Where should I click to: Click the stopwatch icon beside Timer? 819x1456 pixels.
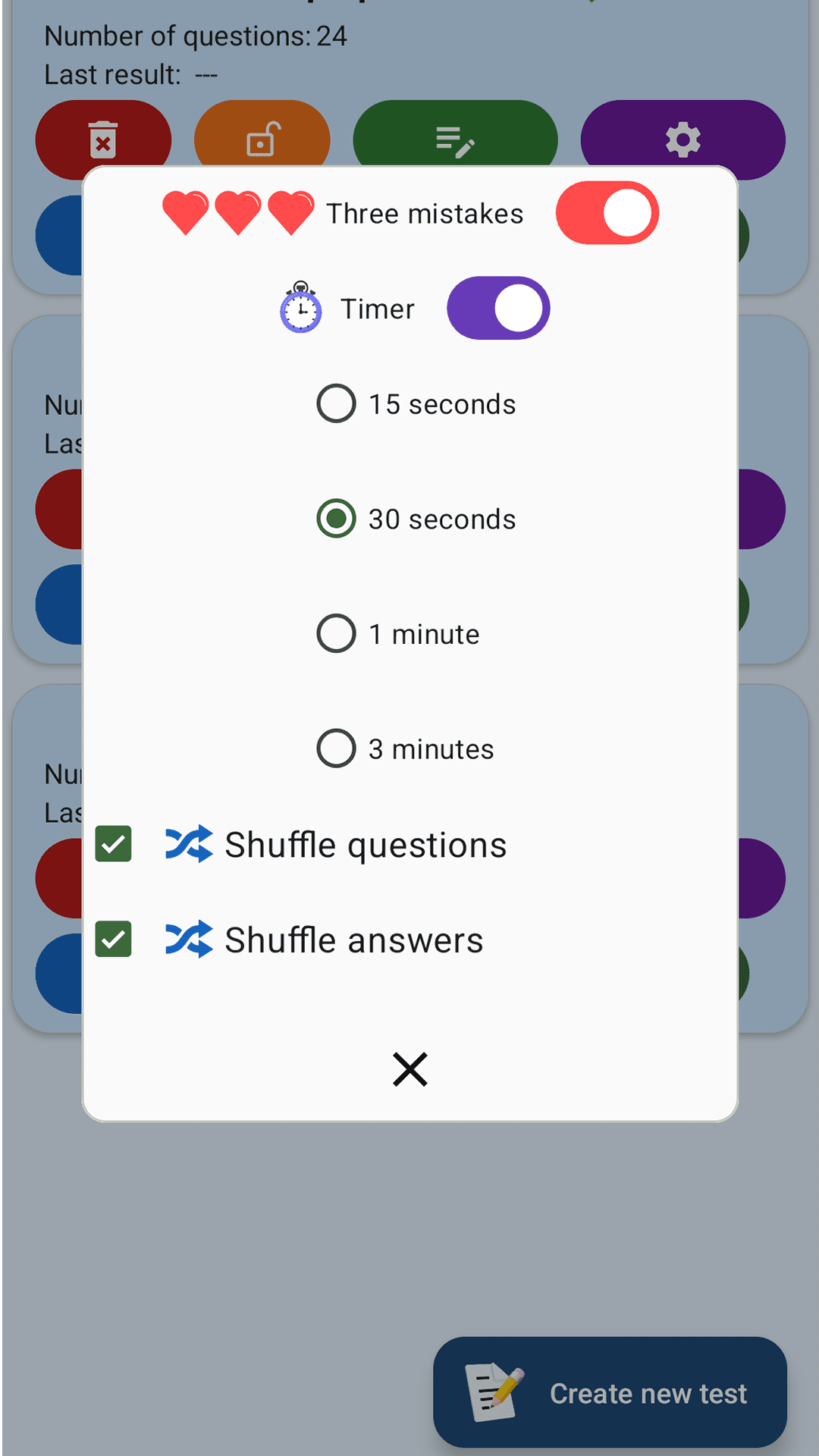click(301, 308)
